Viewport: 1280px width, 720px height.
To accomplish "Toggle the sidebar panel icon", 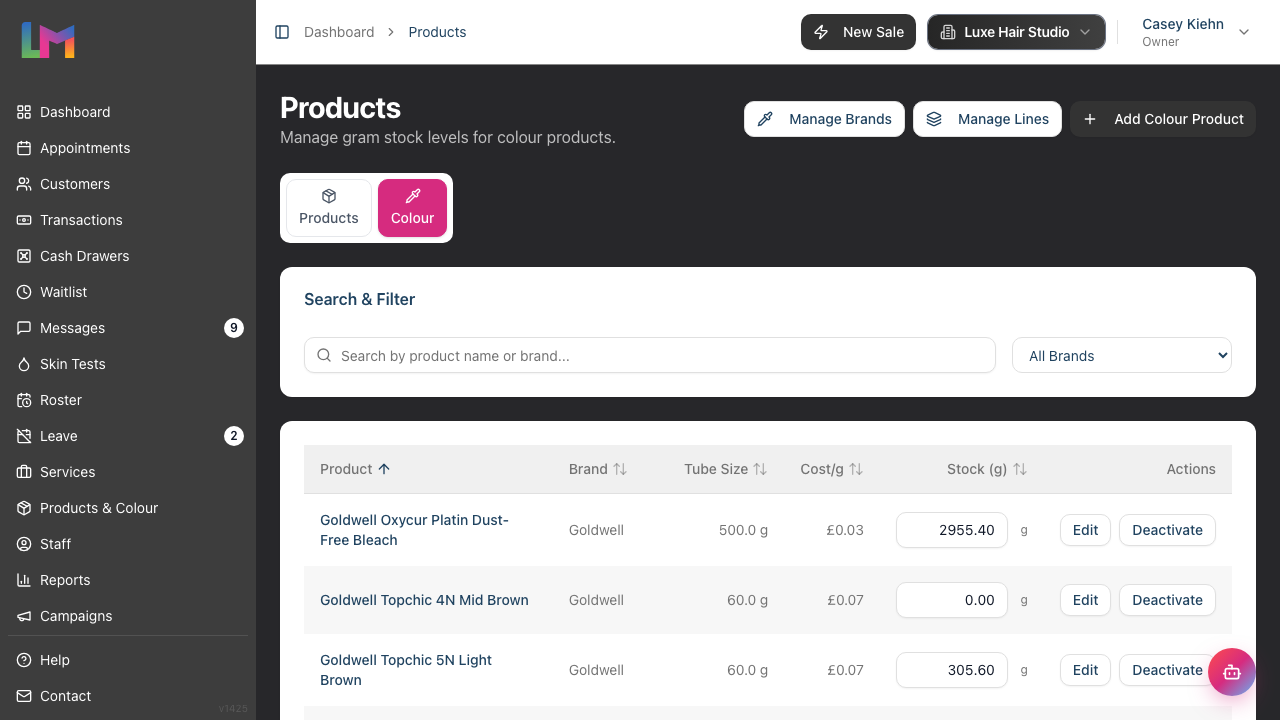I will click(x=282, y=32).
